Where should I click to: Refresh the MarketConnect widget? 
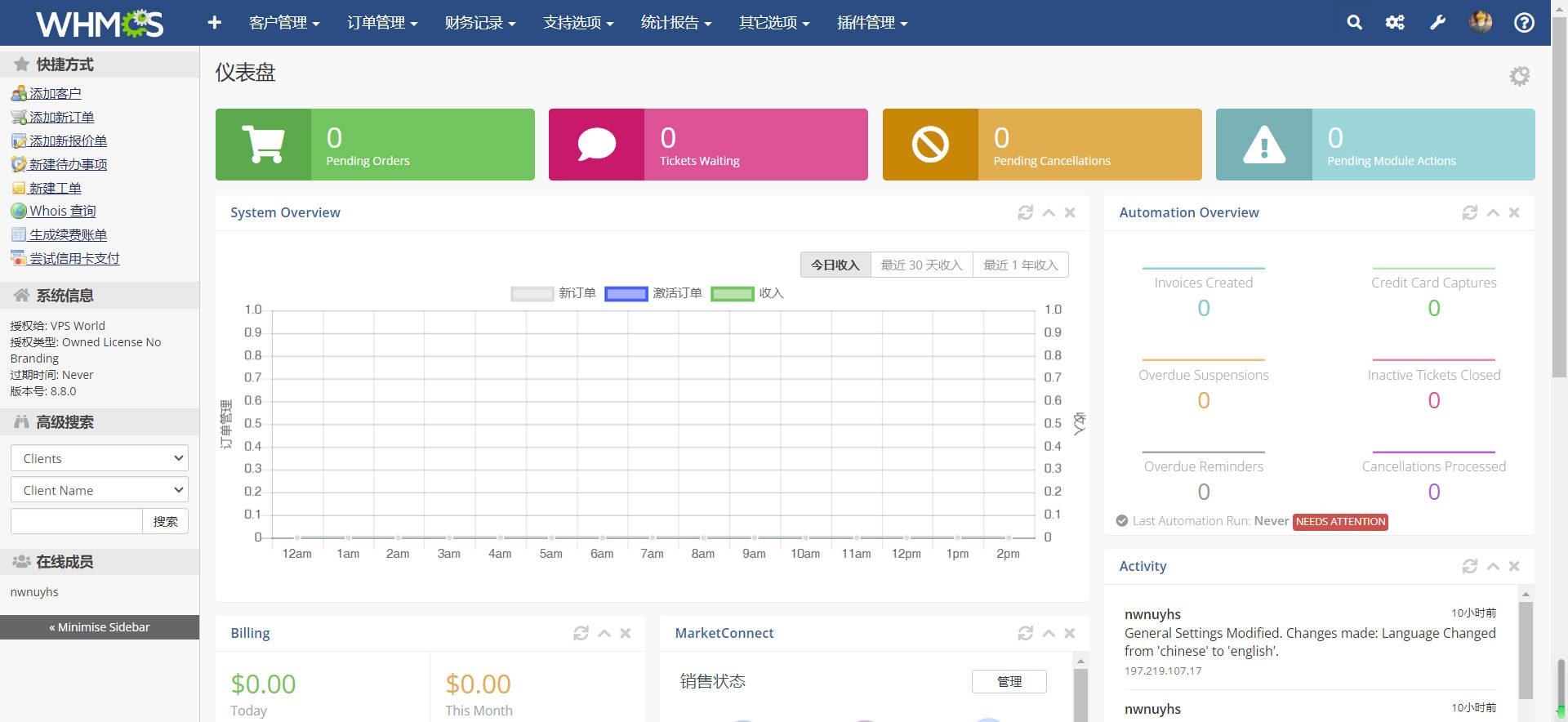pyautogui.click(x=1026, y=633)
